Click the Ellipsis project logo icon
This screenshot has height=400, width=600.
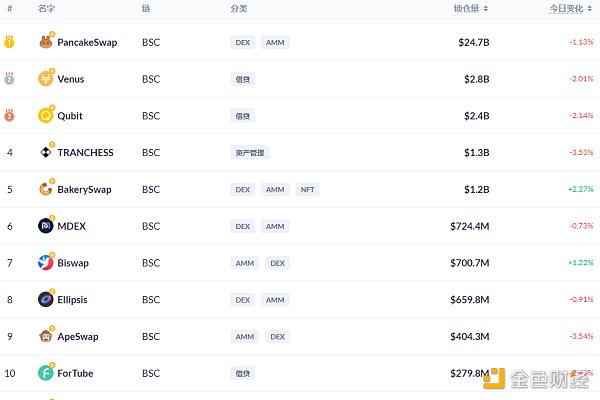pyautogui.click(x=46, y=299)
